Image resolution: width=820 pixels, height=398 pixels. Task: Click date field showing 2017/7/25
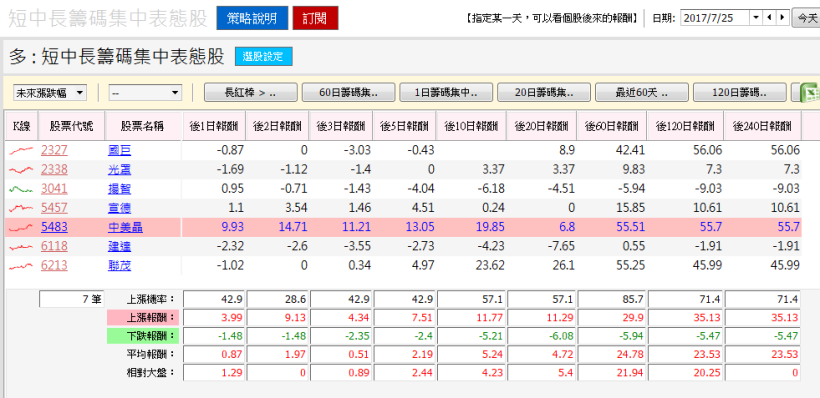(x=715, y=18)
